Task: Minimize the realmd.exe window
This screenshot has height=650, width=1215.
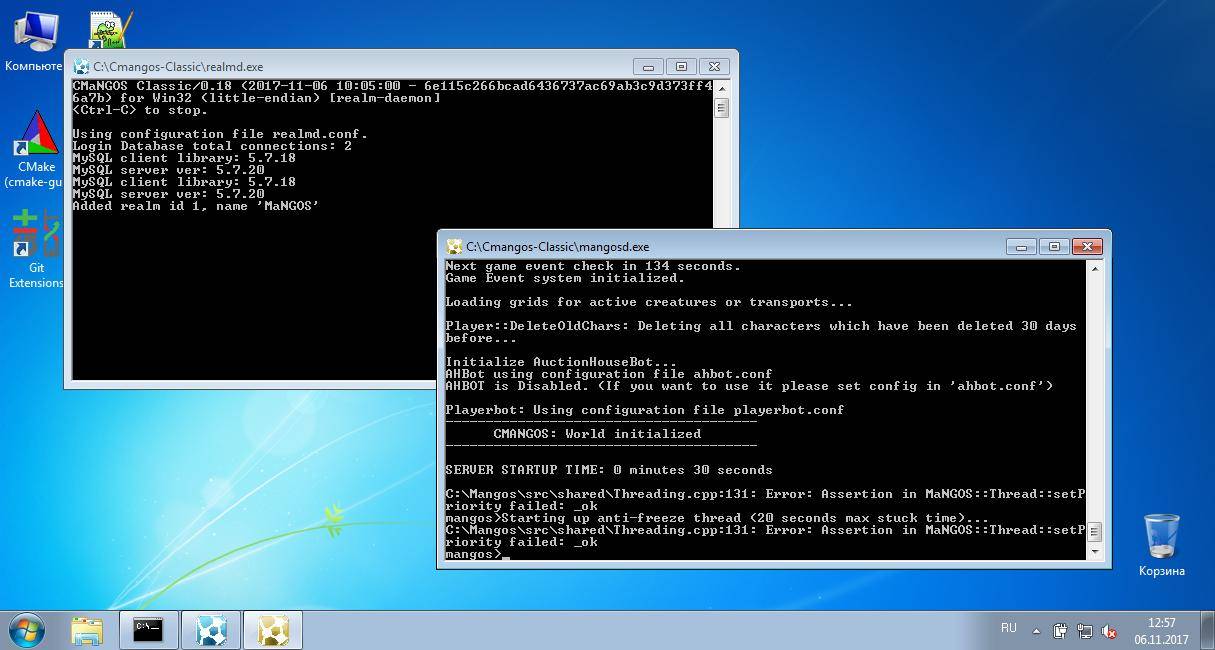Action: (x=648, y=67)
